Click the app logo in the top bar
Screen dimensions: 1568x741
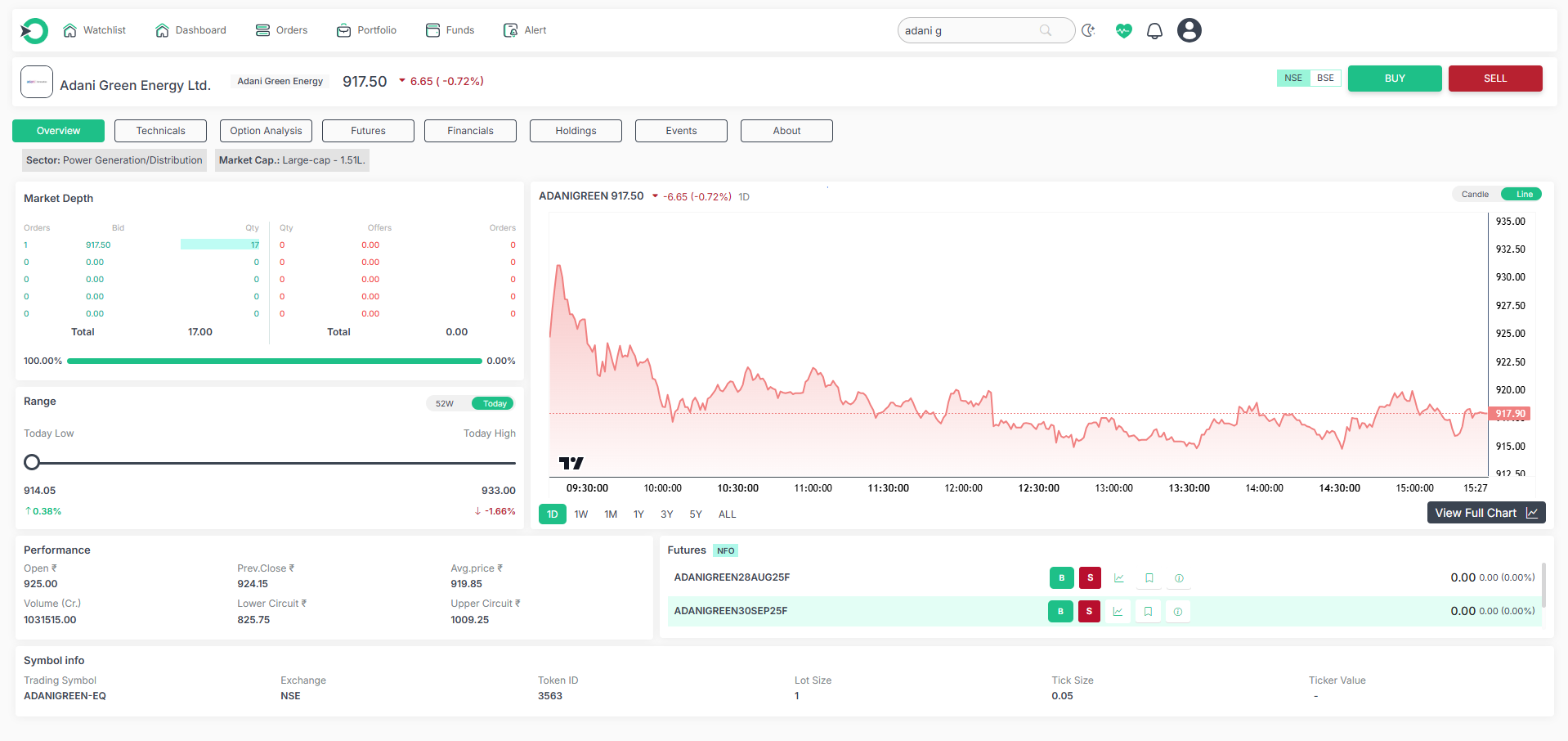34,31
